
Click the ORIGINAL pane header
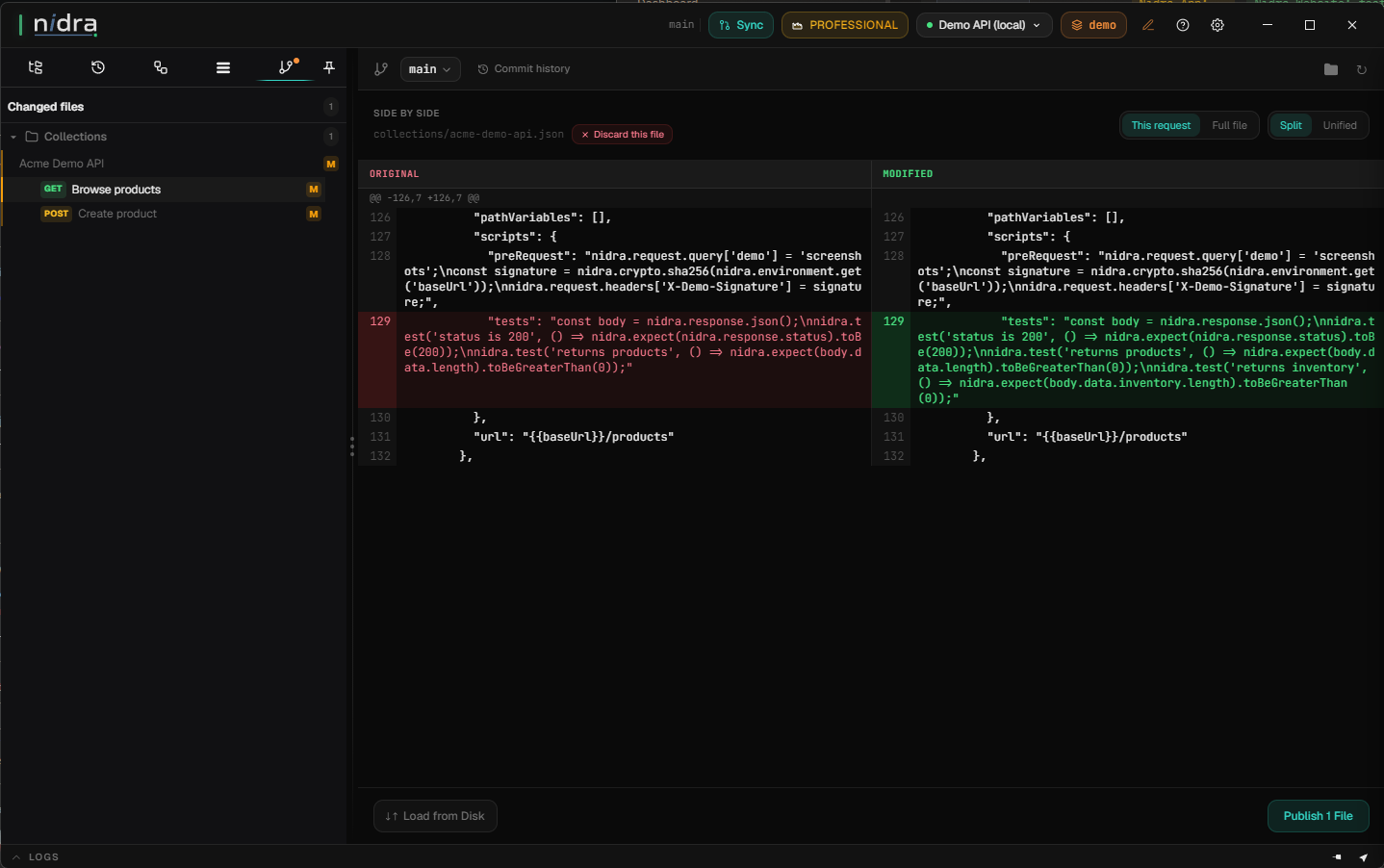coord(395,174)
